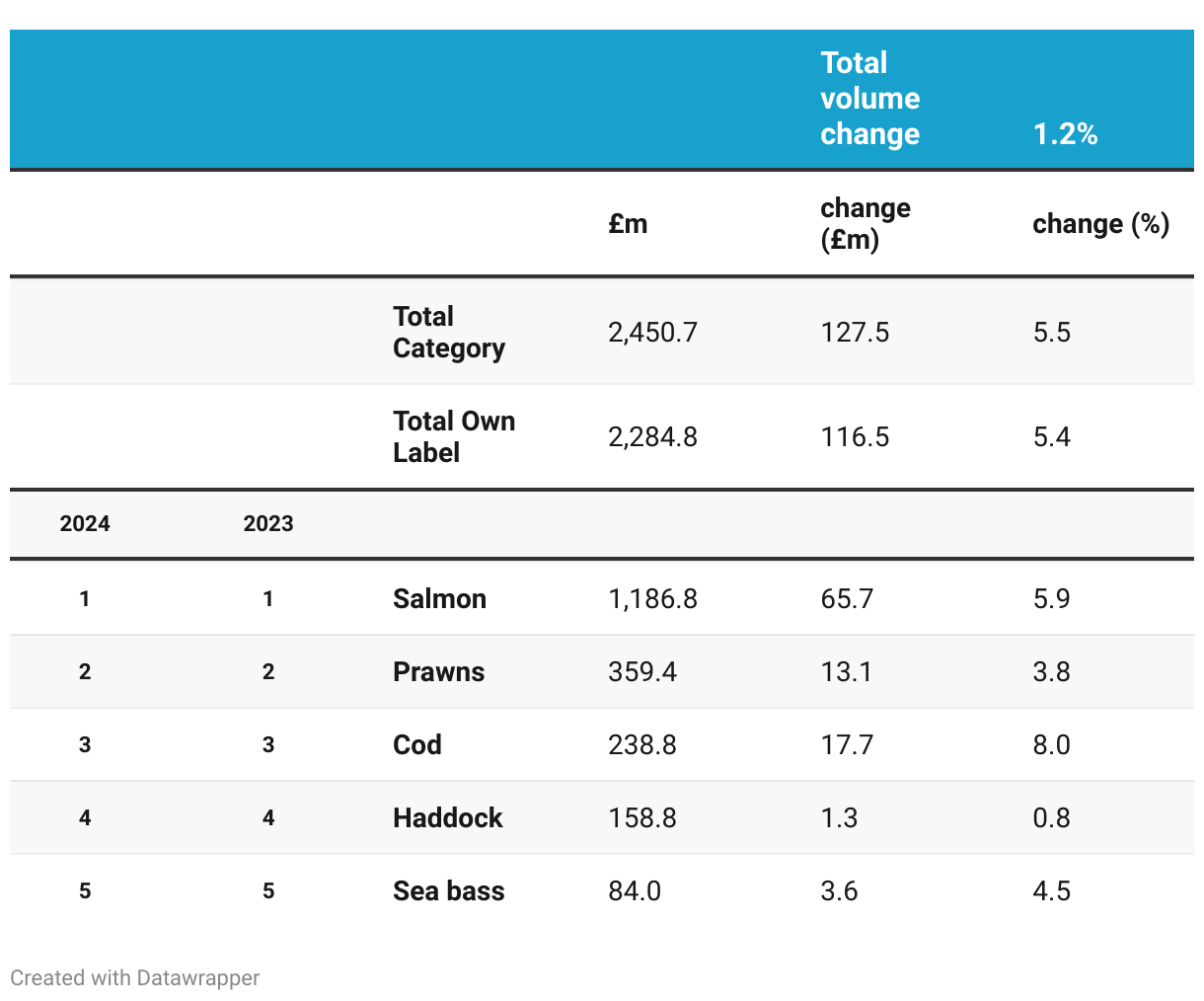Viewport: 1204px width, 1001px height.
Task: Select the Sea bass row label
Action: (x=448, y=891)
